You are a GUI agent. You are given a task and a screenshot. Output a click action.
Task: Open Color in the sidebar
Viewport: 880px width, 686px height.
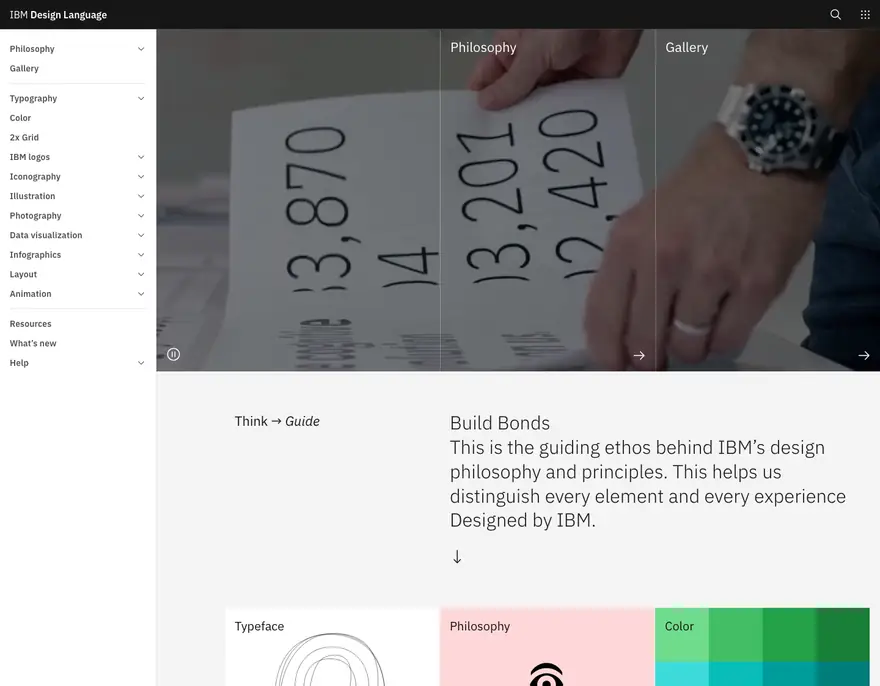pos(20,118)
